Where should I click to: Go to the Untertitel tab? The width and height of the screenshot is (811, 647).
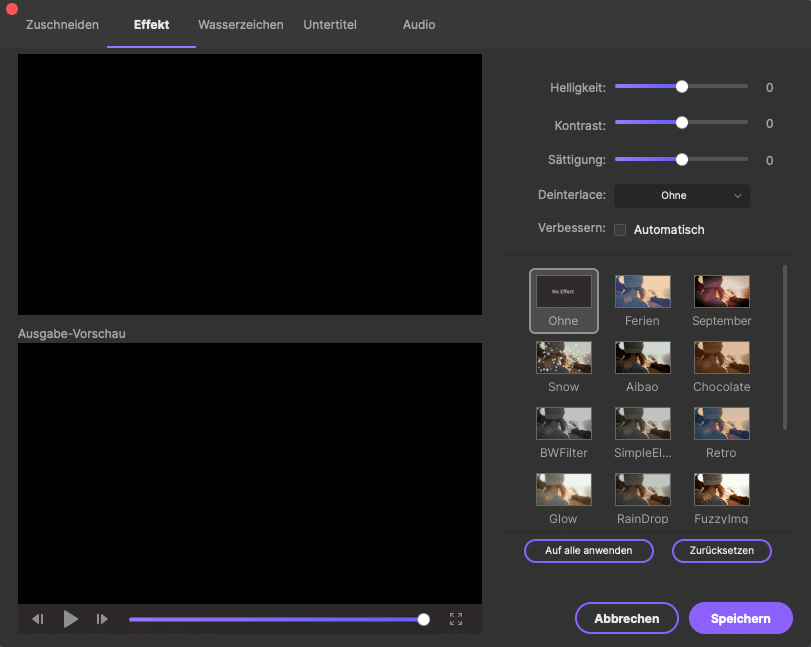(330, 24)
